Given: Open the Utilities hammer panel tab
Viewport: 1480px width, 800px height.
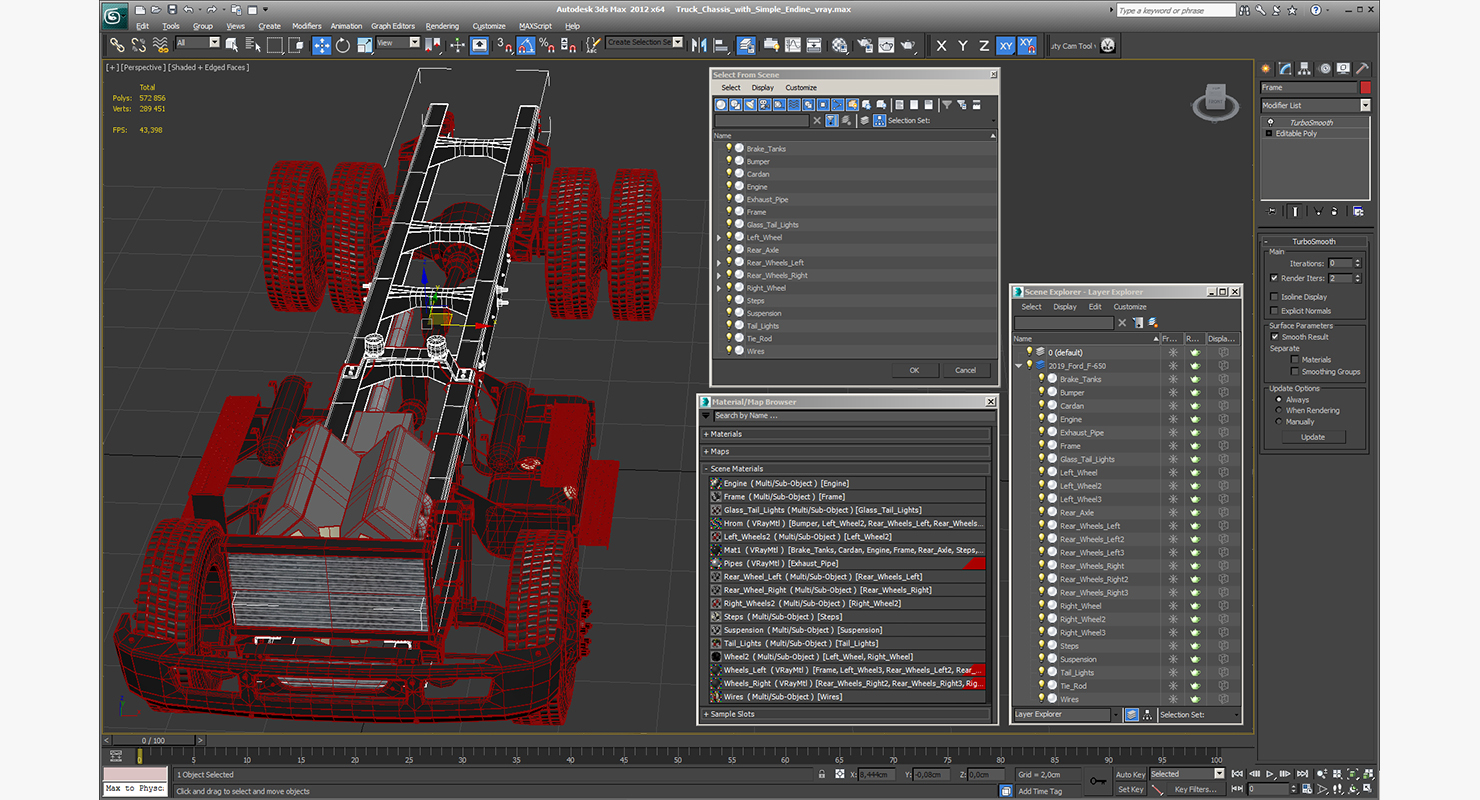Looking at the screenshot, I should tap(1362, 68).
